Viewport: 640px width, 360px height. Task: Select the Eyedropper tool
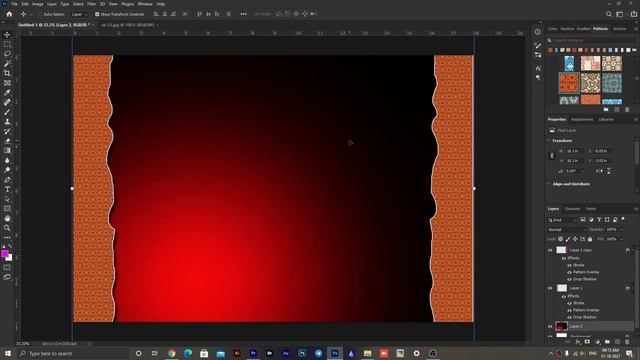7,93
